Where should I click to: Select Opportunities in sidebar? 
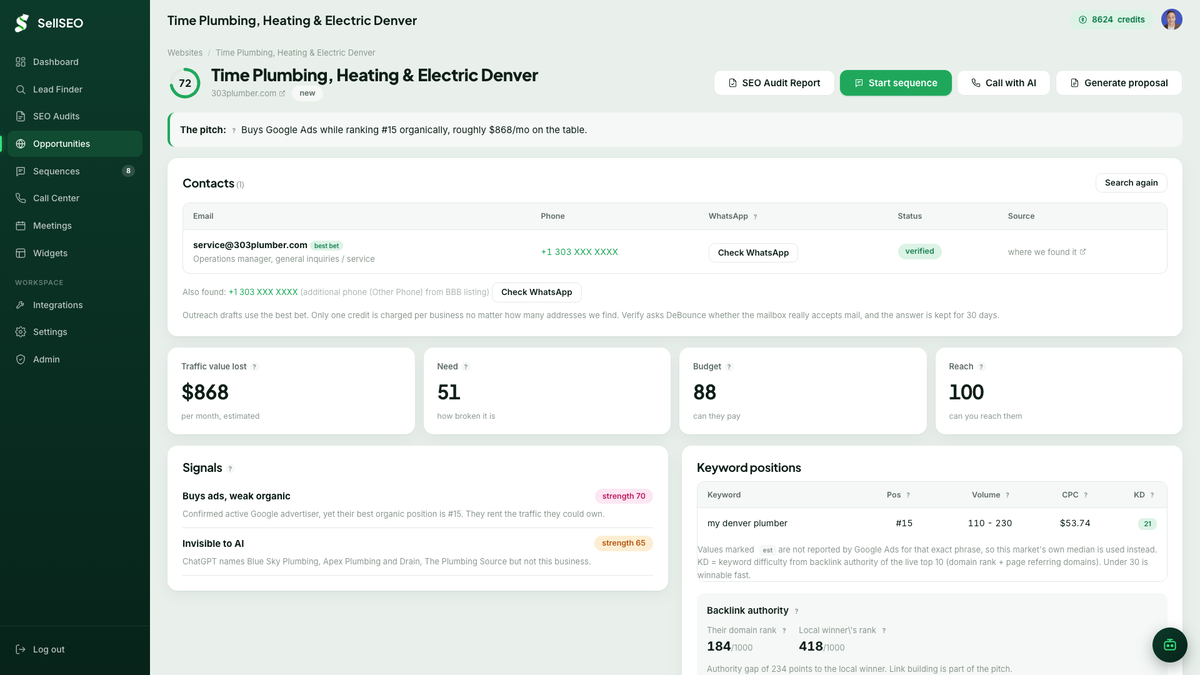(x=75, y=144)
